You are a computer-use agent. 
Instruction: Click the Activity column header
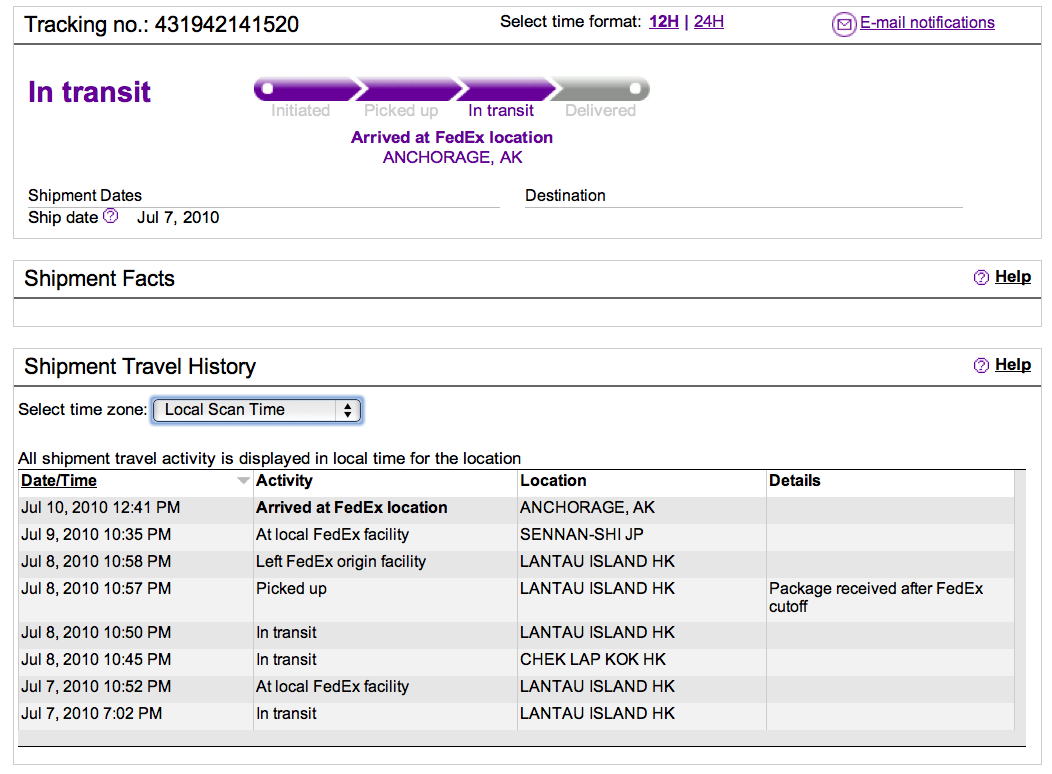point(284,480)
